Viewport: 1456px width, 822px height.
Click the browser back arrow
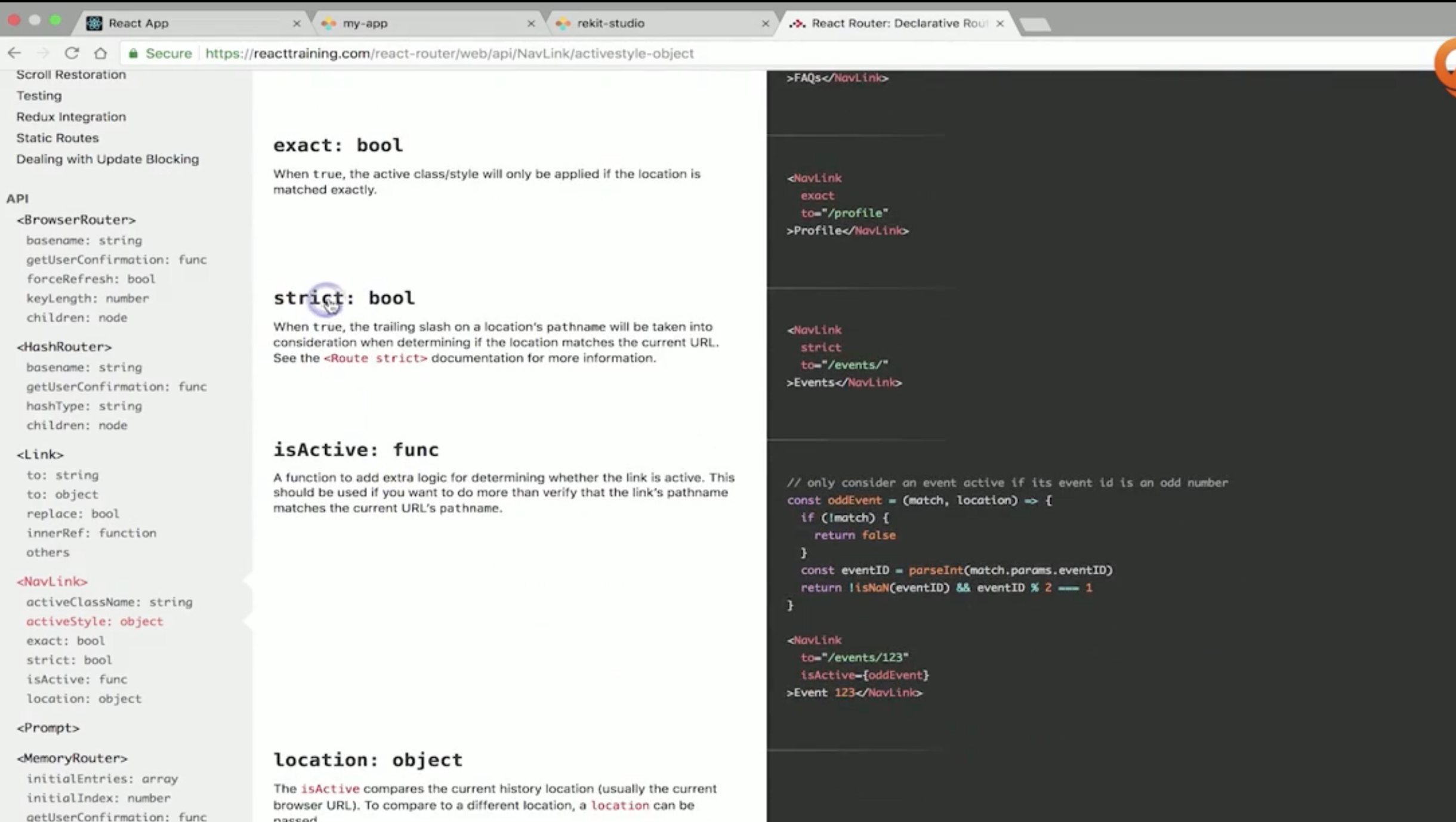14,53
